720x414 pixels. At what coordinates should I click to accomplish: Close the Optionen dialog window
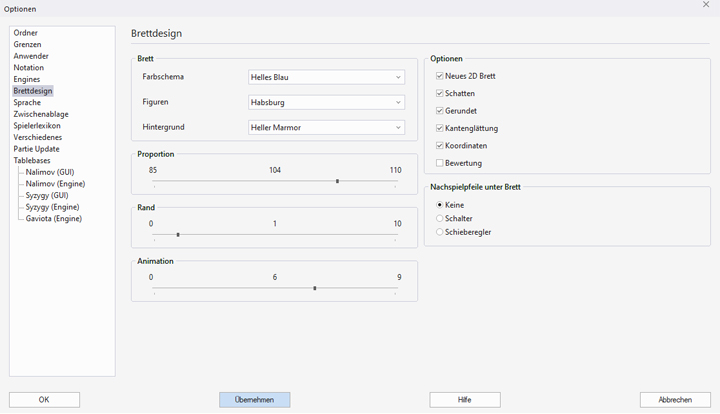[706, 6]
